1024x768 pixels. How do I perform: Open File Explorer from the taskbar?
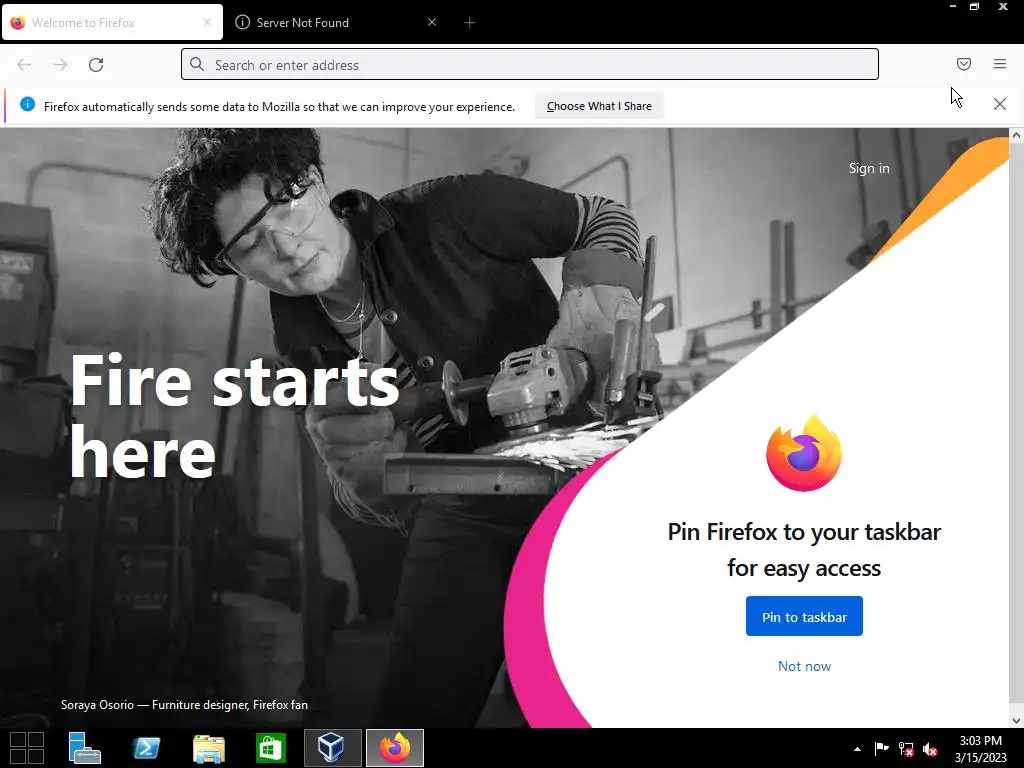tap(209, 748)
